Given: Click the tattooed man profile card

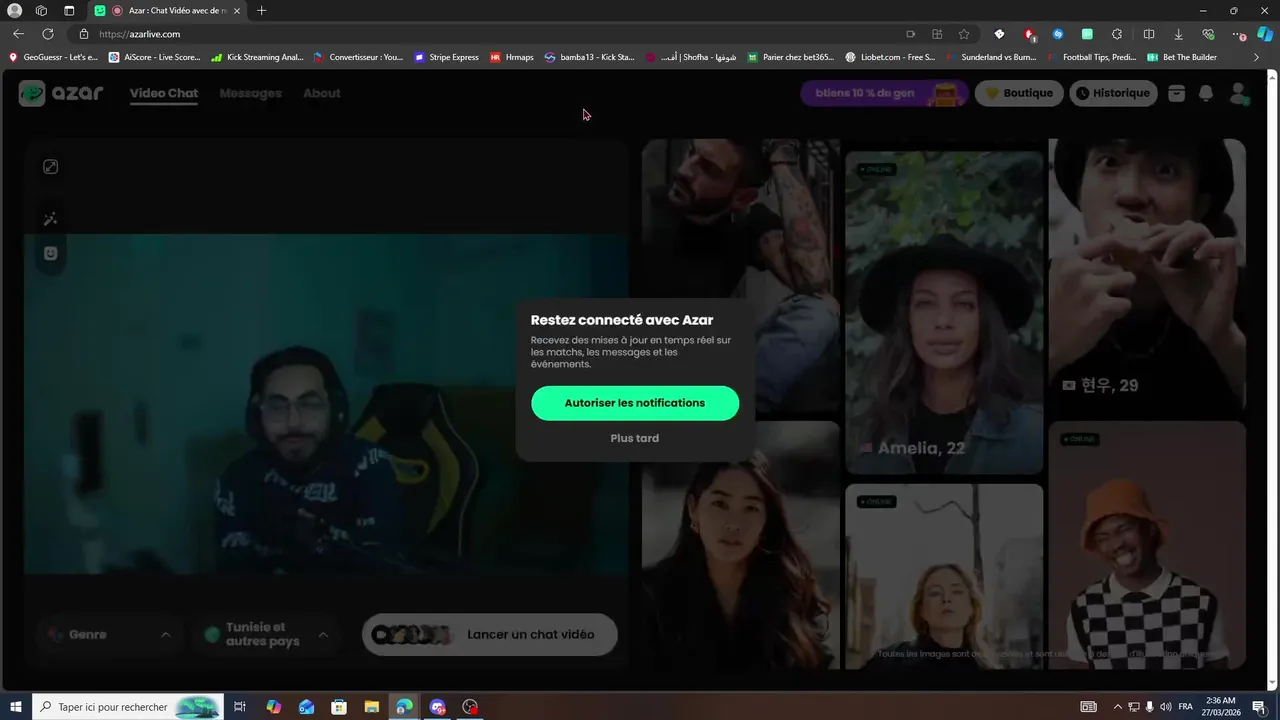Looking at the screenshot, I should [740, 277].
